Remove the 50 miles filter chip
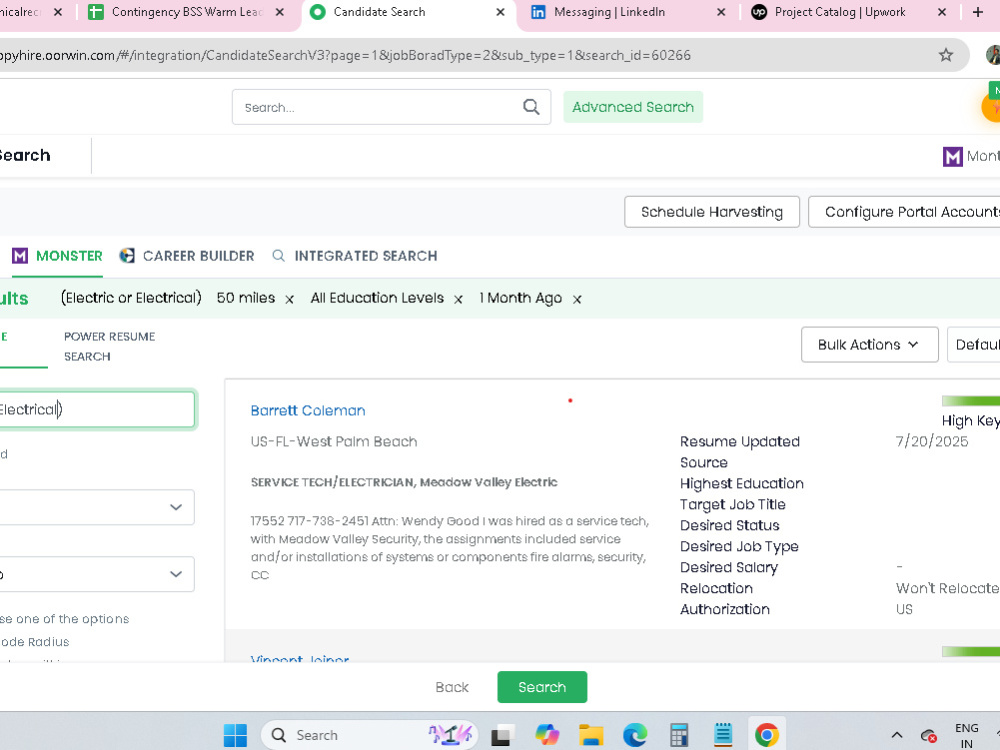Viewport: 1000px width, 750px height. [290, 299]
